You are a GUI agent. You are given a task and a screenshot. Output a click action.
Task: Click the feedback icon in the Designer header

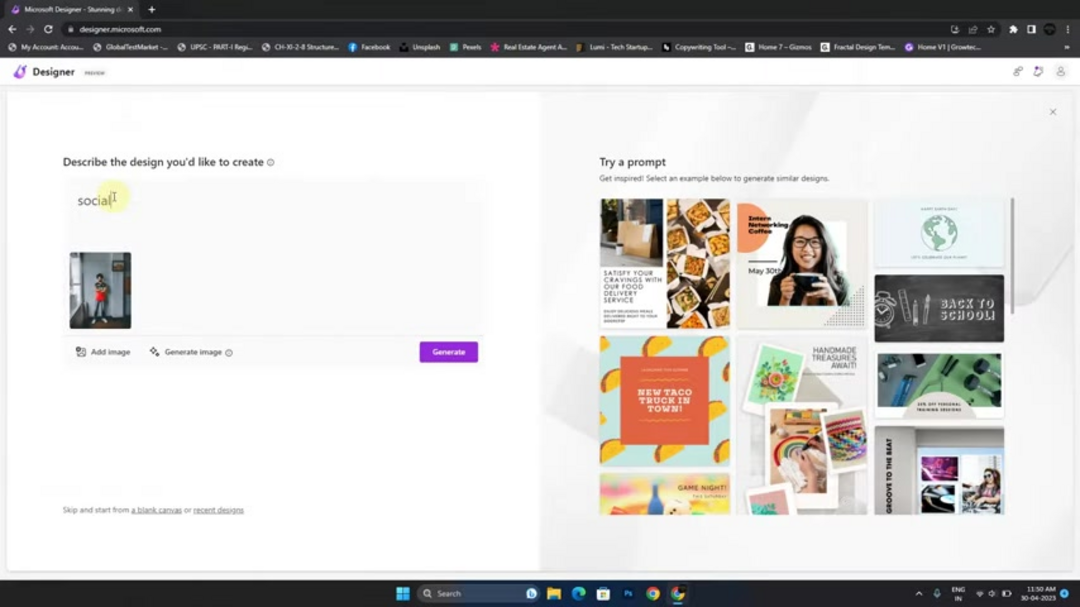point(1038,72)
